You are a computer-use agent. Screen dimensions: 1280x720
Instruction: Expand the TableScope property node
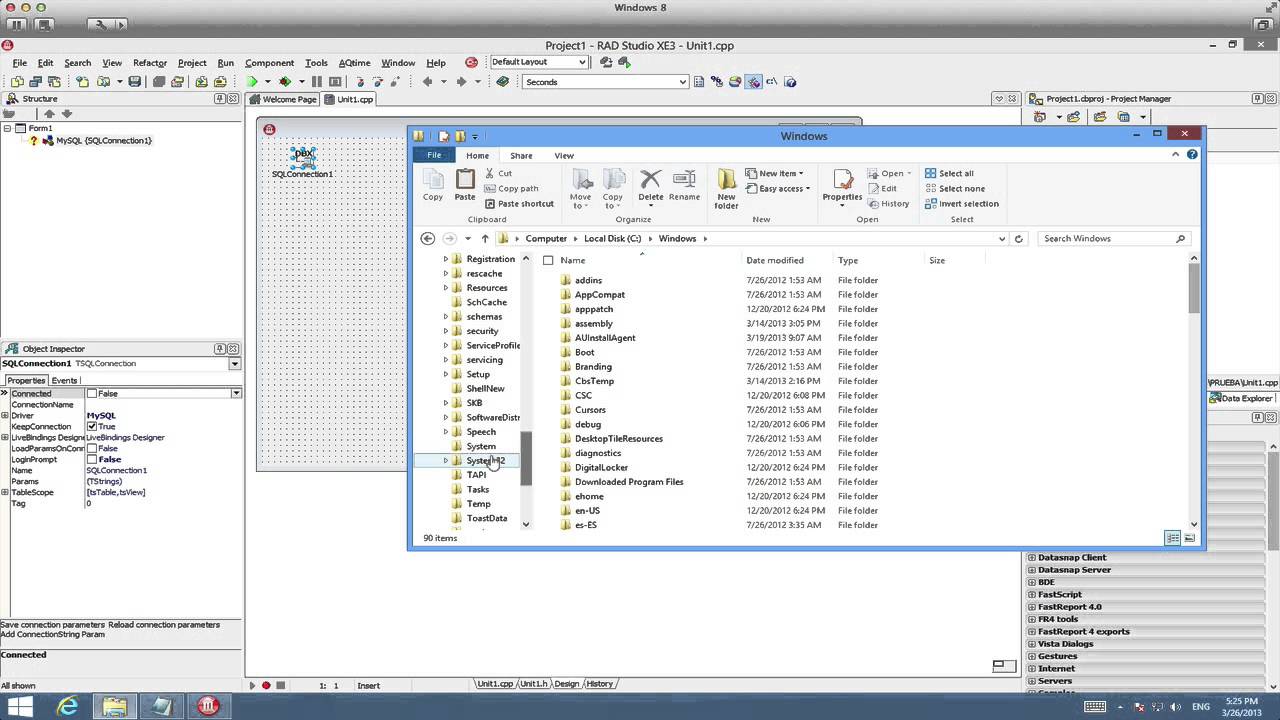tap(5, 492)
